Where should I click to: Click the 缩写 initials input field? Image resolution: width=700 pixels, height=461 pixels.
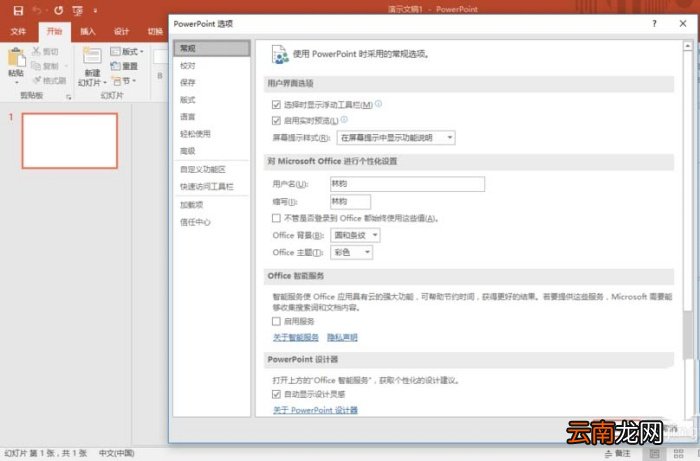[x=350, y=202]
